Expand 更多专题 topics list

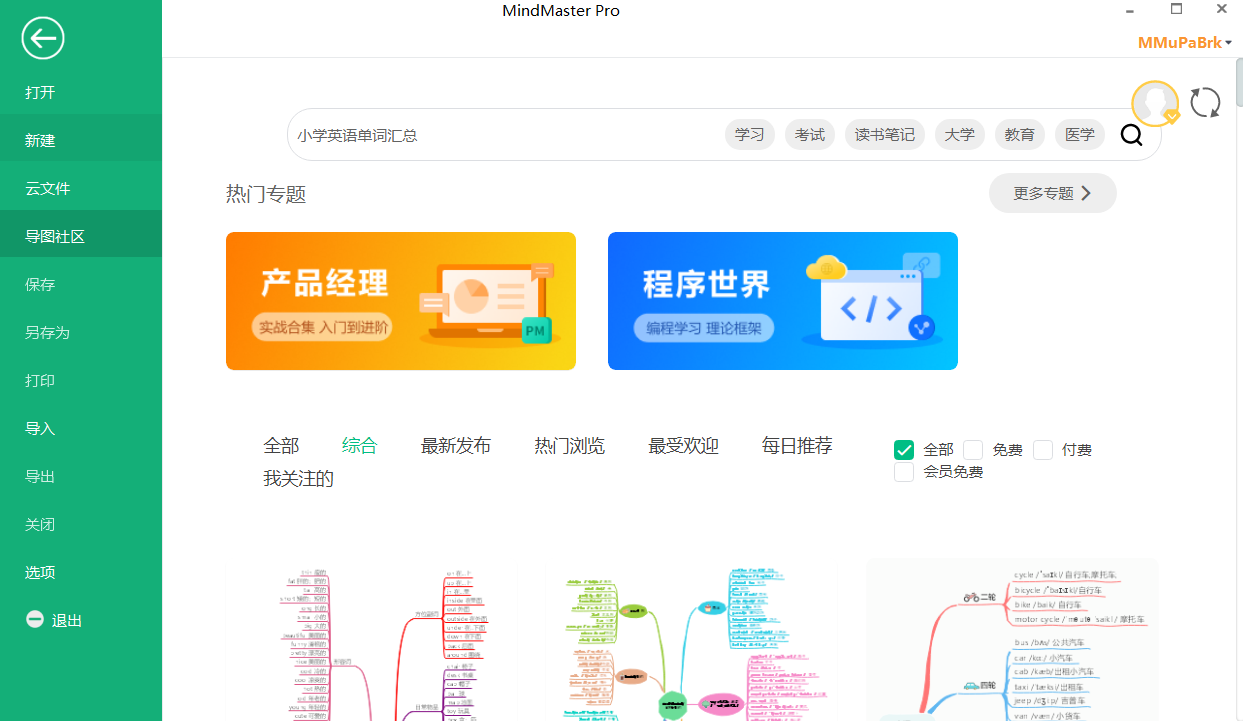click(x=1053, y=193)
